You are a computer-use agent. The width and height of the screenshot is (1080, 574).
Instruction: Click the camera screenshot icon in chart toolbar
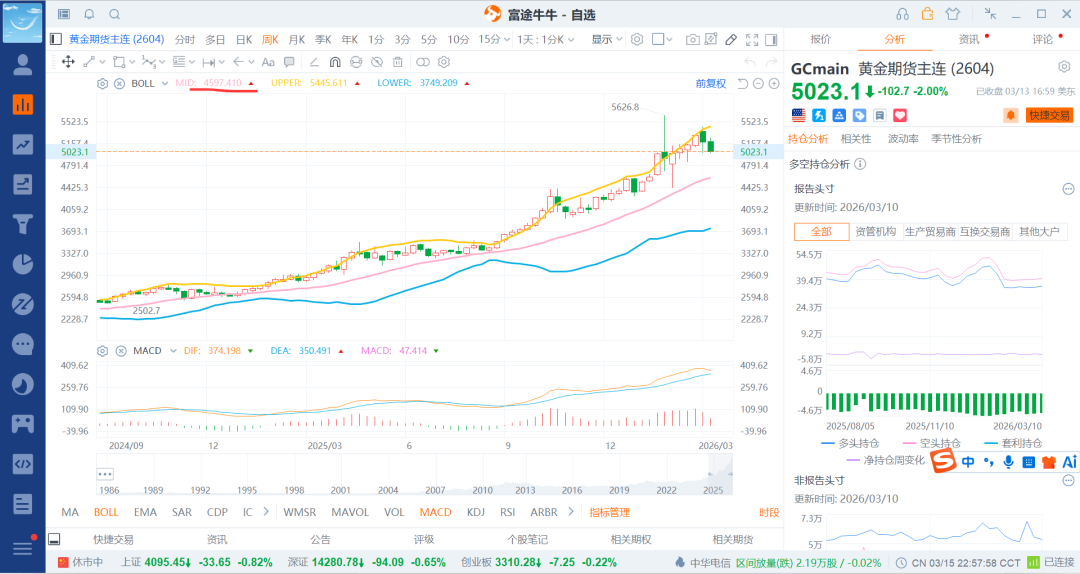point(692,40)
